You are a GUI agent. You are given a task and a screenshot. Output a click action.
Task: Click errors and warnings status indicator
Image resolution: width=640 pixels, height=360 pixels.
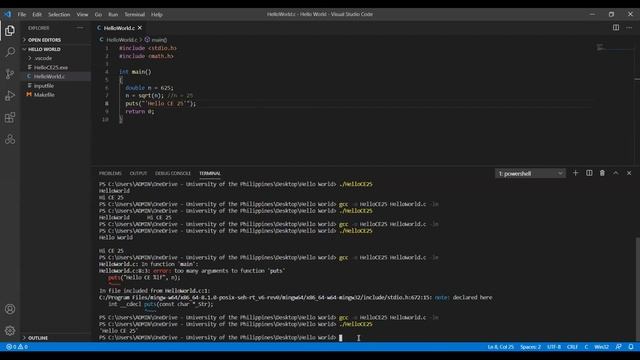coord(17,347)
